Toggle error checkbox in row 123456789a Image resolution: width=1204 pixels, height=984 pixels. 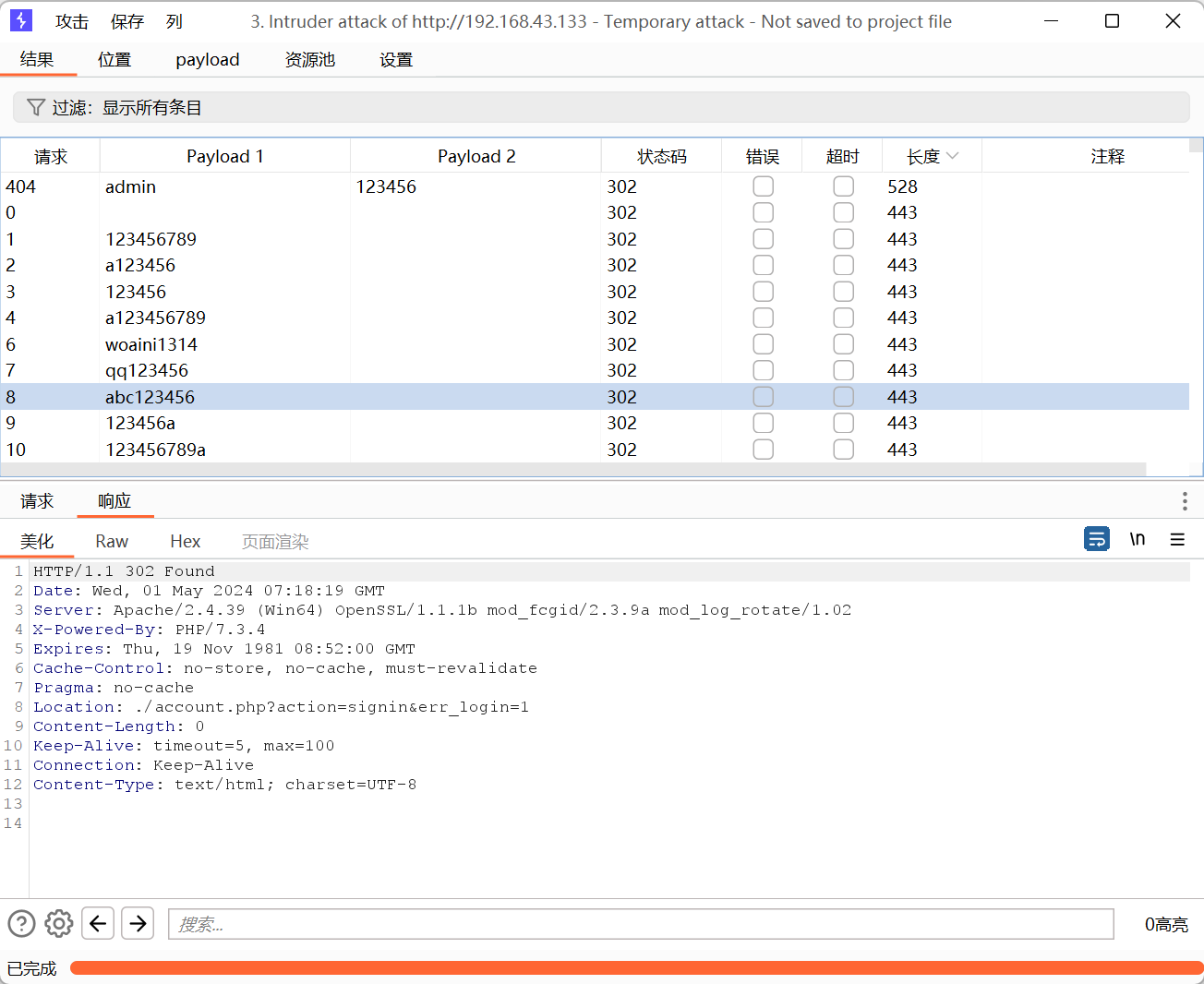pyautogui.click(x=763, y=450)
